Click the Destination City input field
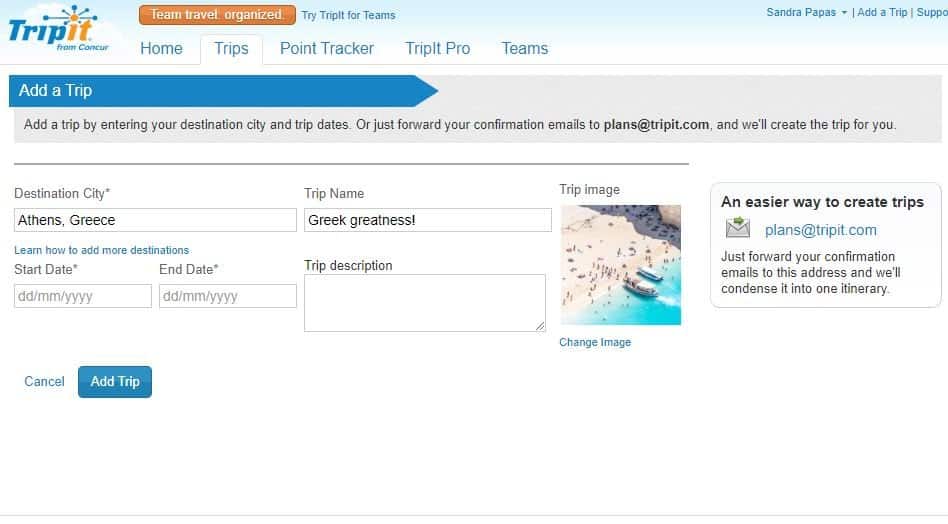Viewport: 948px width, 524px height. click(155, 220)
